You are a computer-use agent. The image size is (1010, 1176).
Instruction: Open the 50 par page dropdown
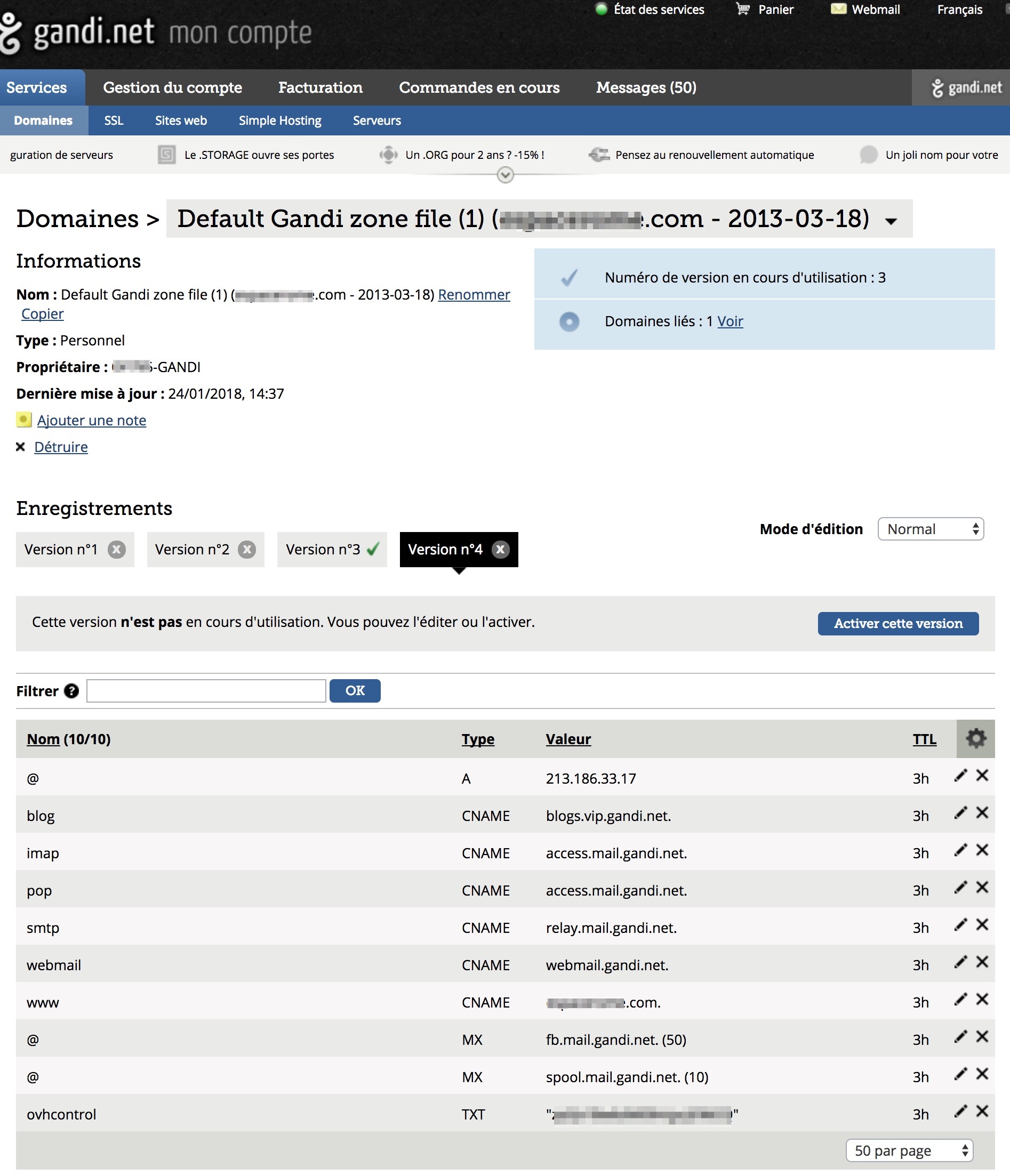(x=909, y=1150)
